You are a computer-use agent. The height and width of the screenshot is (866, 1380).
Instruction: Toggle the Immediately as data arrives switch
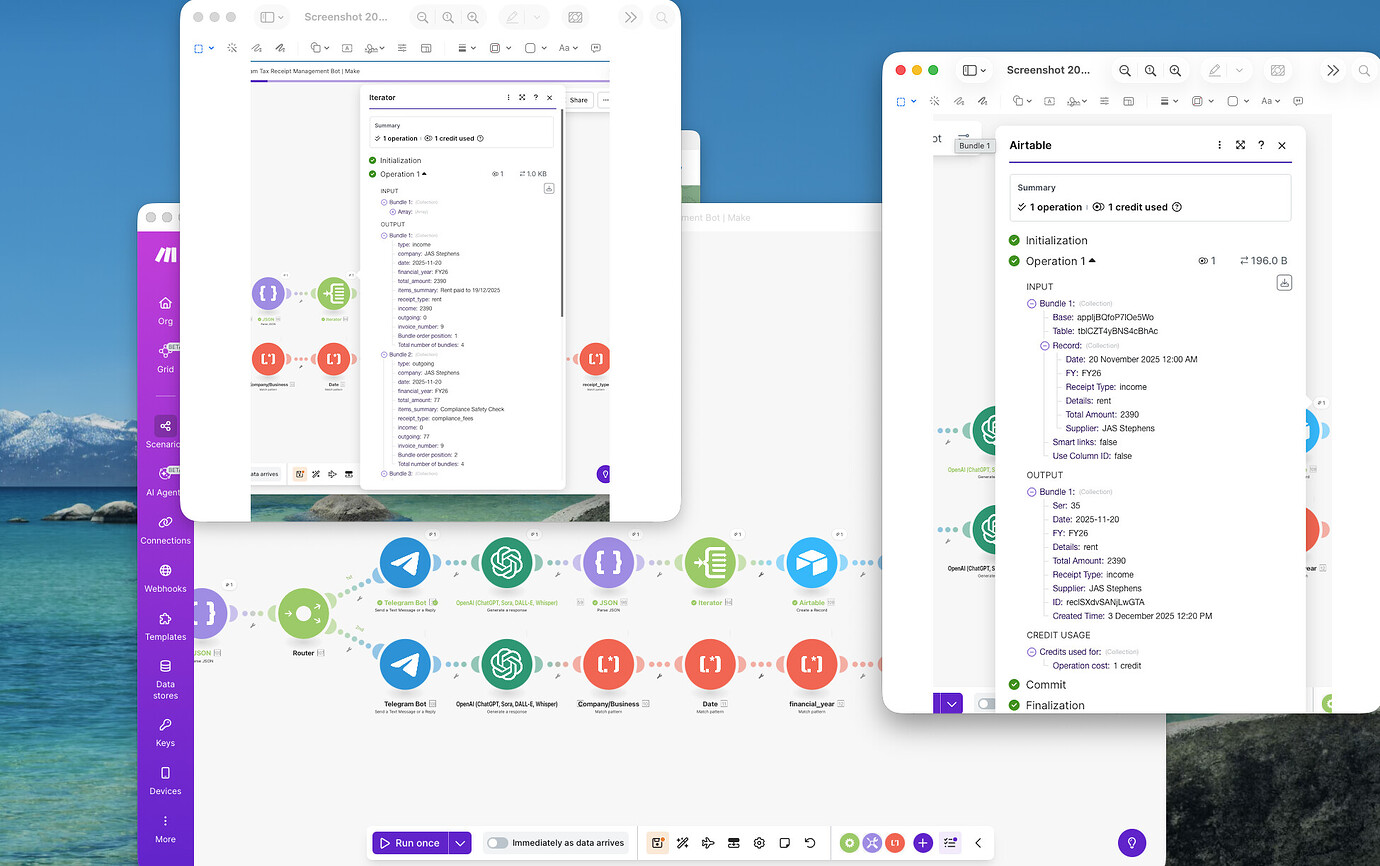(495, 843)
